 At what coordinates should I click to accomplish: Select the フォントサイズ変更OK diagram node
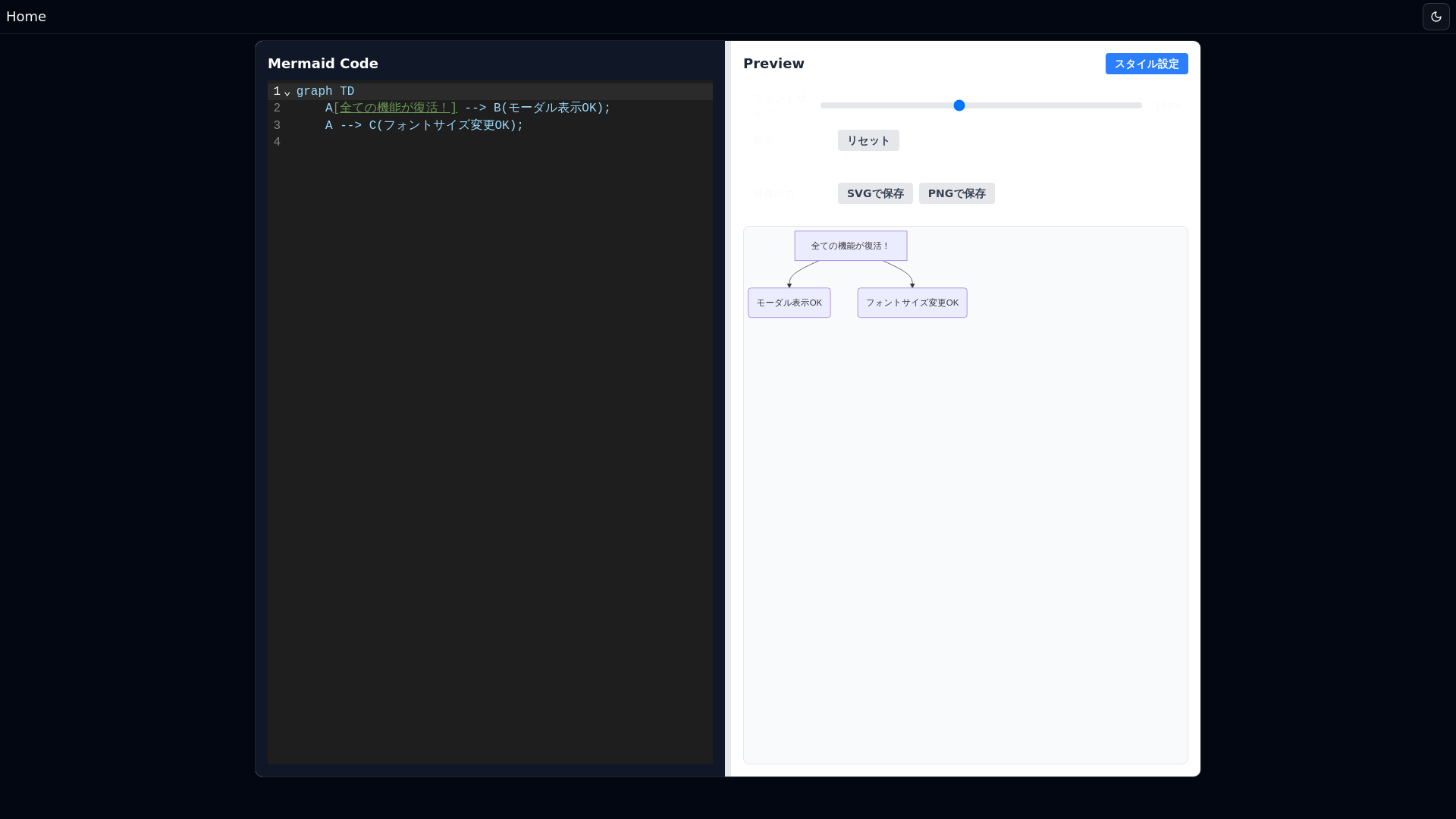pos(912,303)
